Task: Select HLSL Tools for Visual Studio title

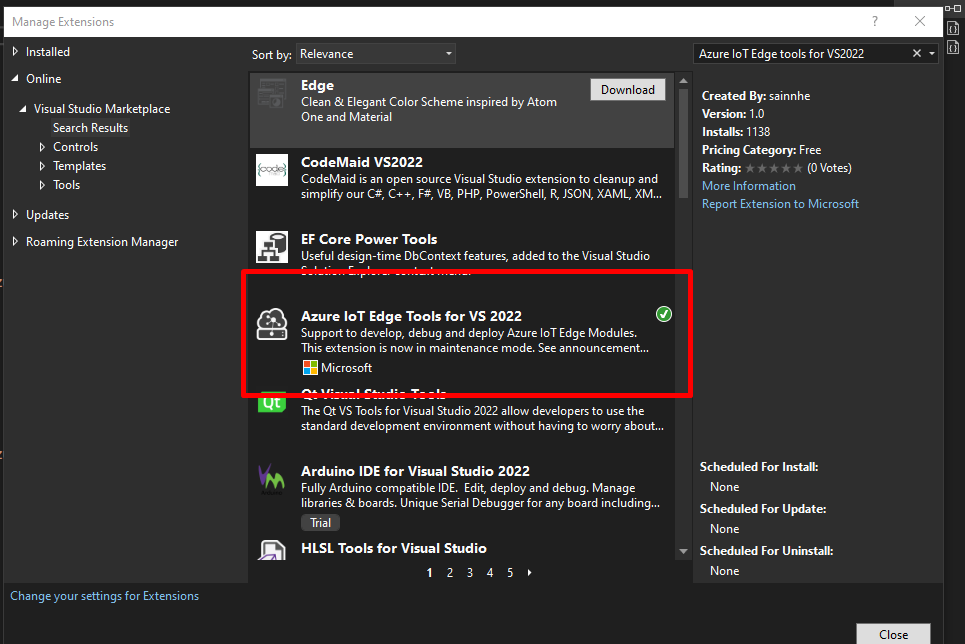Action: tap(394, 549)
